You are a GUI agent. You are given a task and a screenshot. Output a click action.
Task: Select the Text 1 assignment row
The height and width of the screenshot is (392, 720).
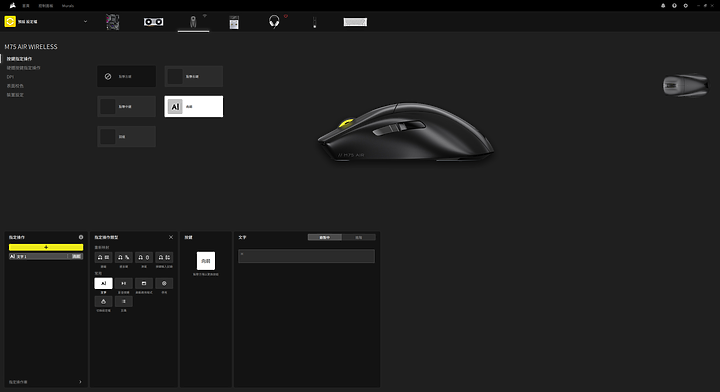[46, 257]
